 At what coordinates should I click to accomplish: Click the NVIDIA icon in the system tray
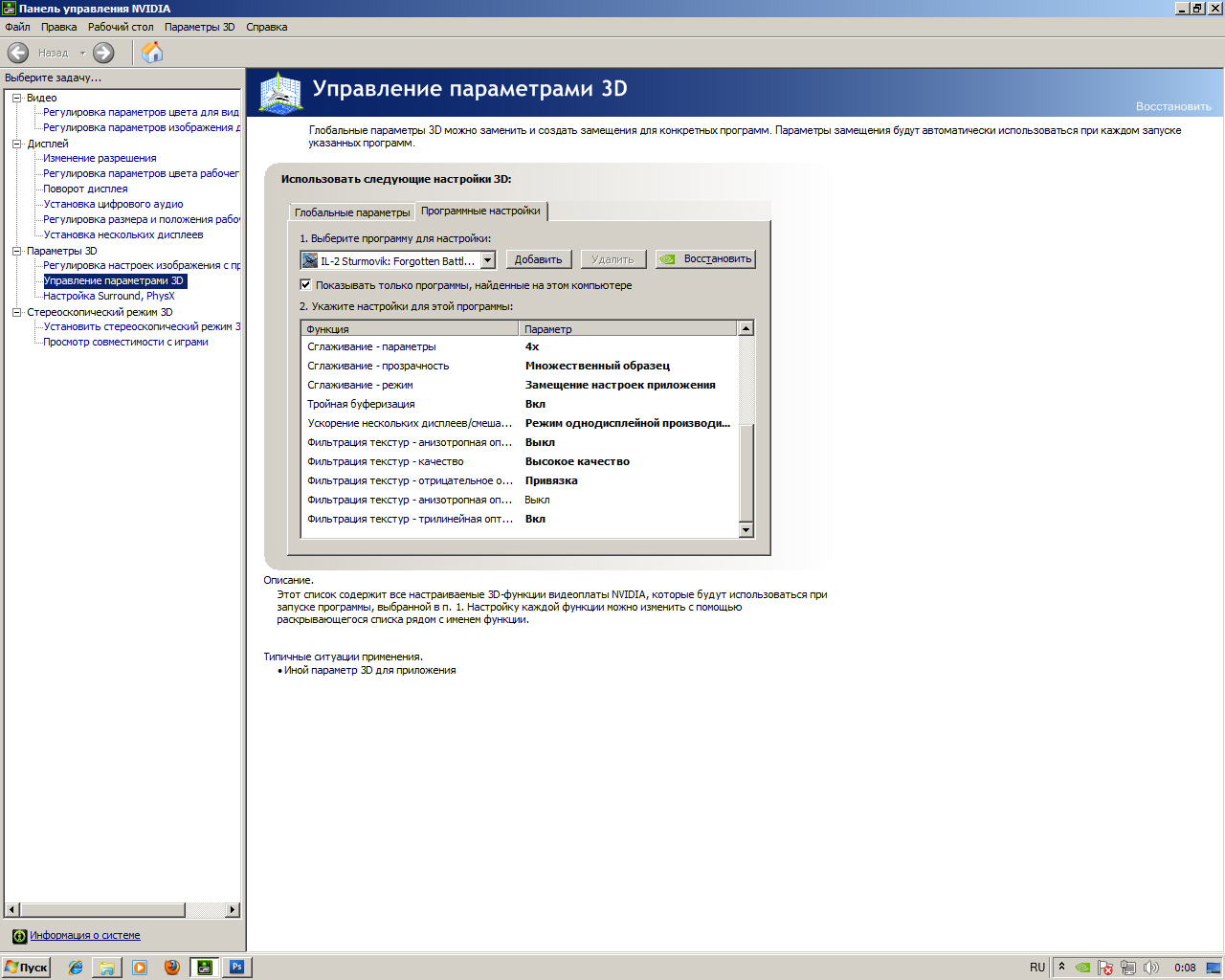click(x=1082, y=968)
